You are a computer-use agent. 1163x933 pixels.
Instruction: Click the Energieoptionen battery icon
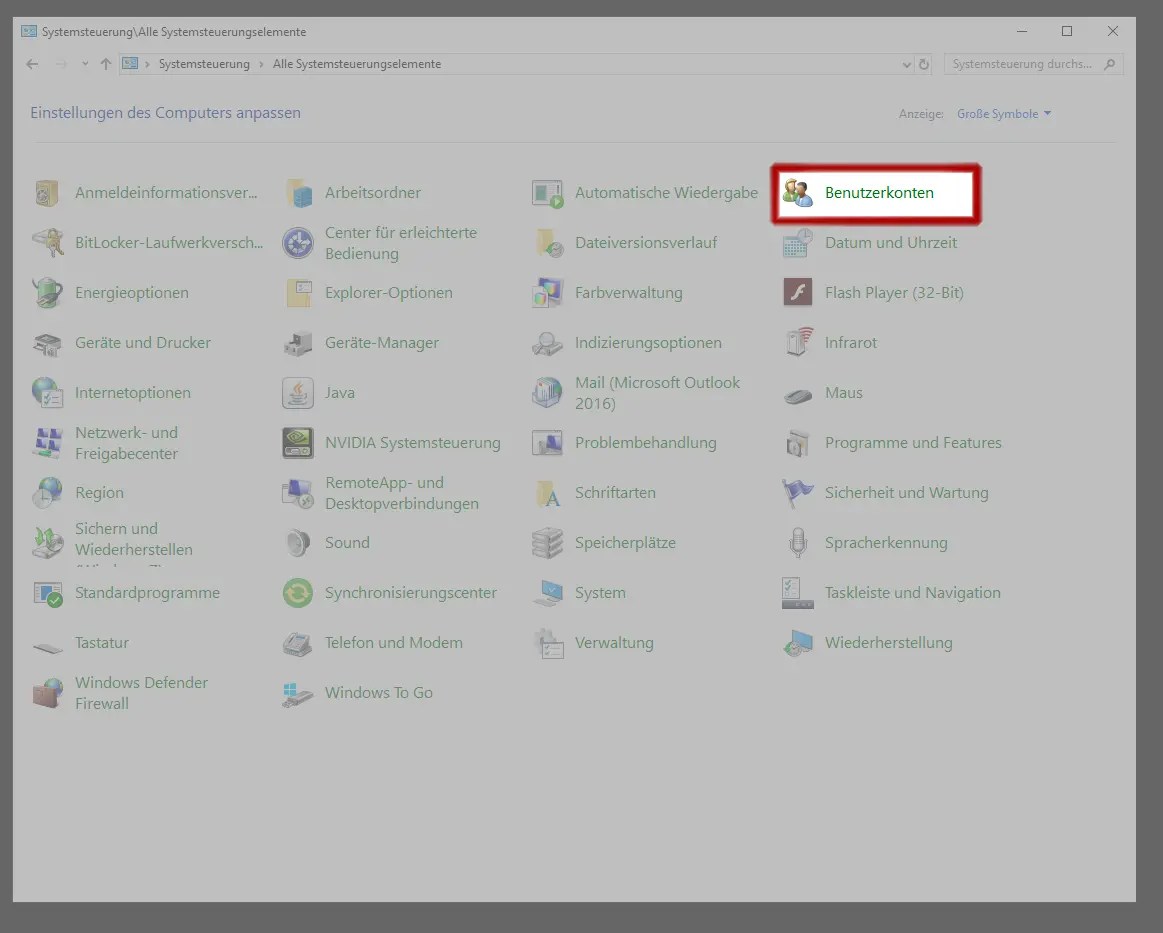(47, 292)
